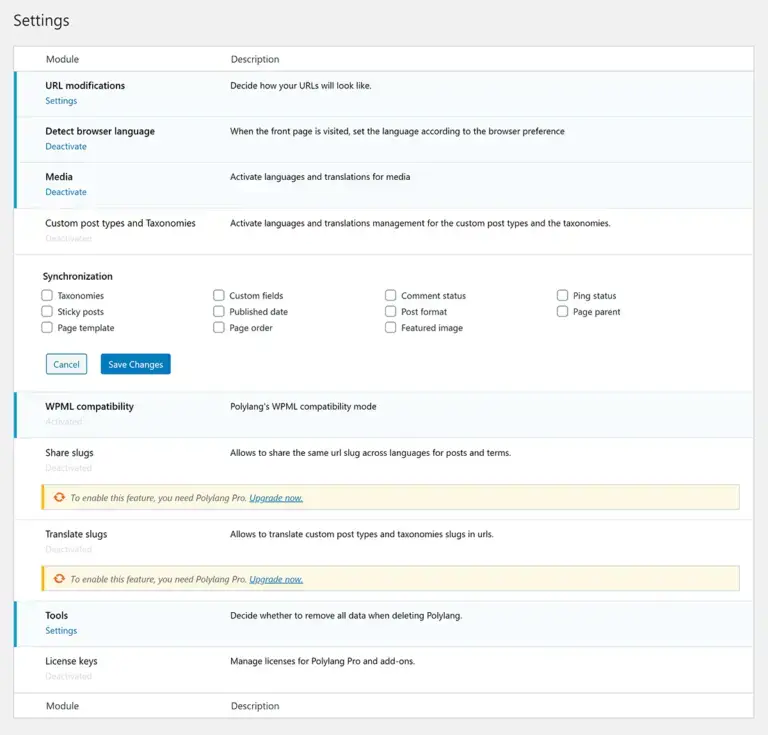Click 'Polylang's WPML compatibility mode' description
The image size is (768, 735).
(303, 406)
